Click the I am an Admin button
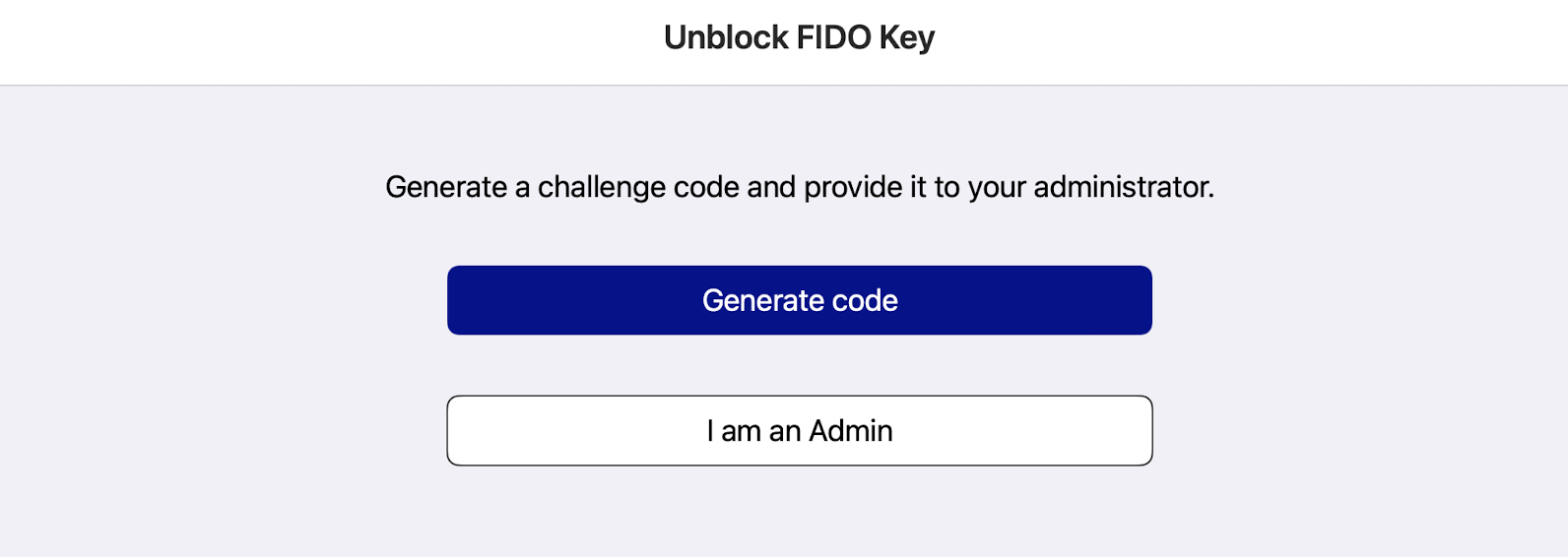1568x557 pixels. tap(799, 430)
